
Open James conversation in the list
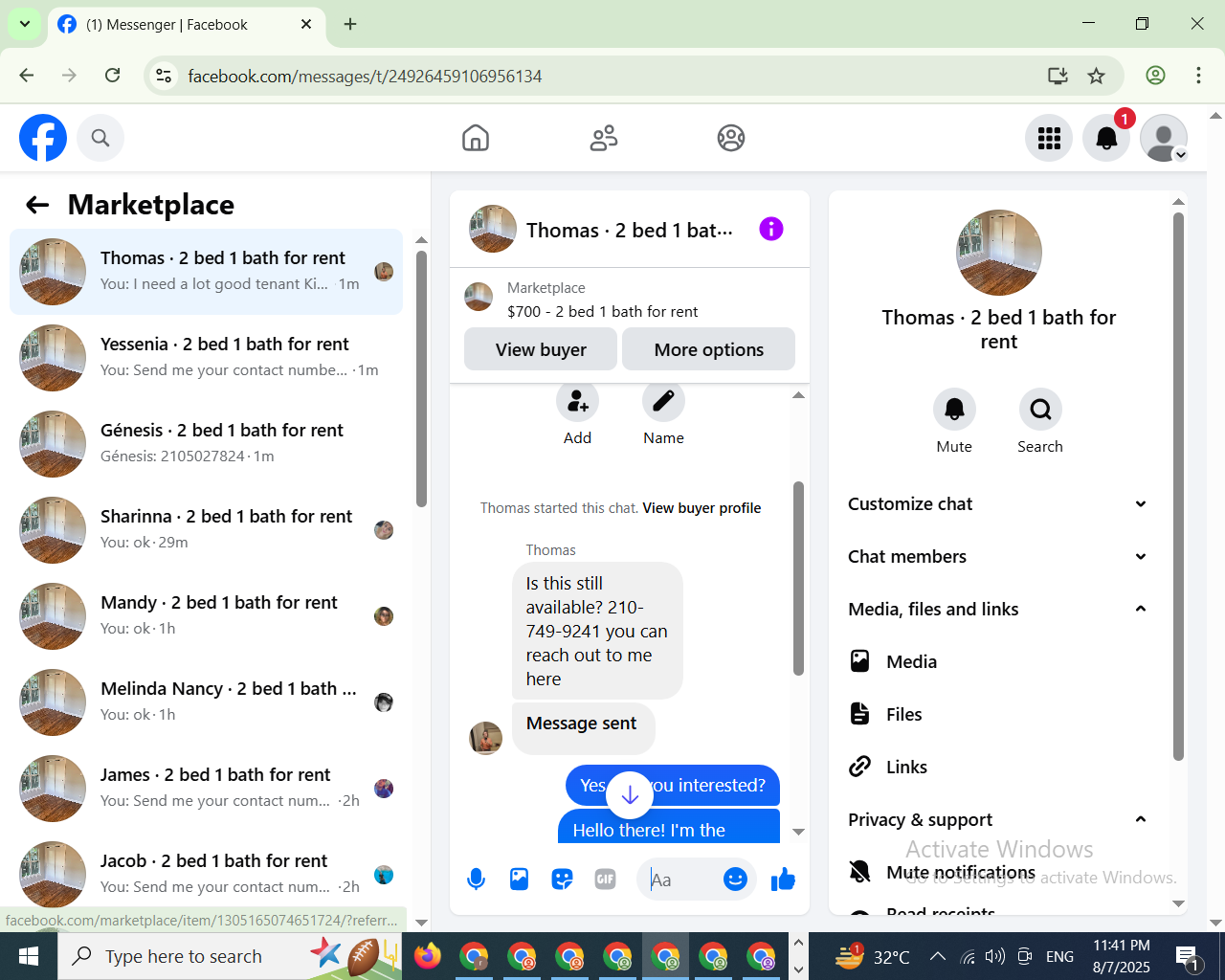(206, 789)
